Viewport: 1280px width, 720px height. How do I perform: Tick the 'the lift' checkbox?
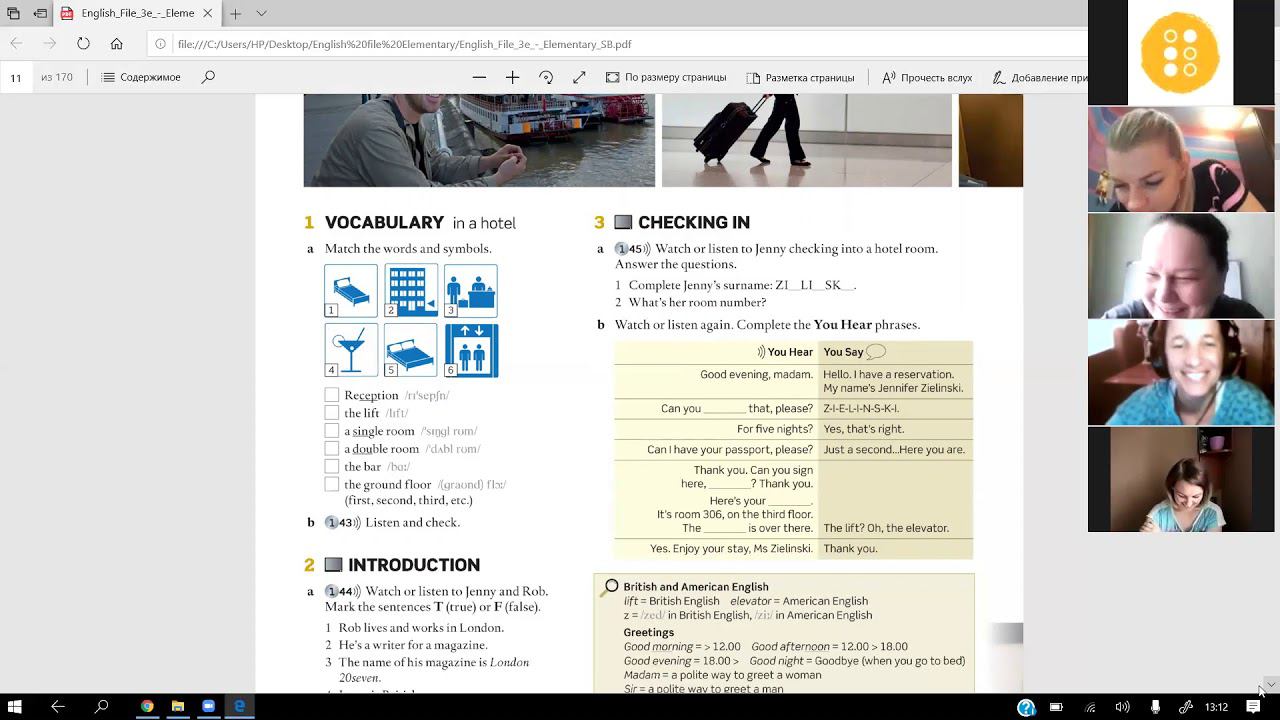tap(332, 413)
